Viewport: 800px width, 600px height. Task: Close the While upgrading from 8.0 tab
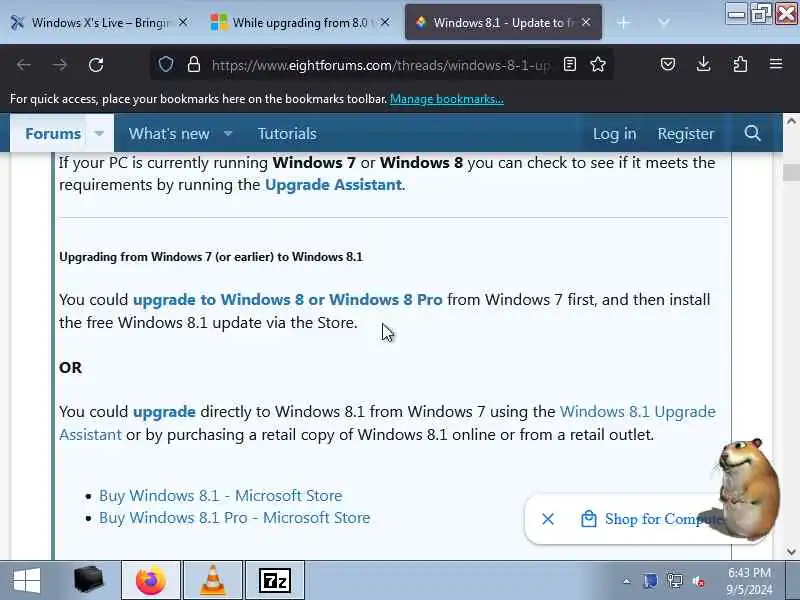386,22
